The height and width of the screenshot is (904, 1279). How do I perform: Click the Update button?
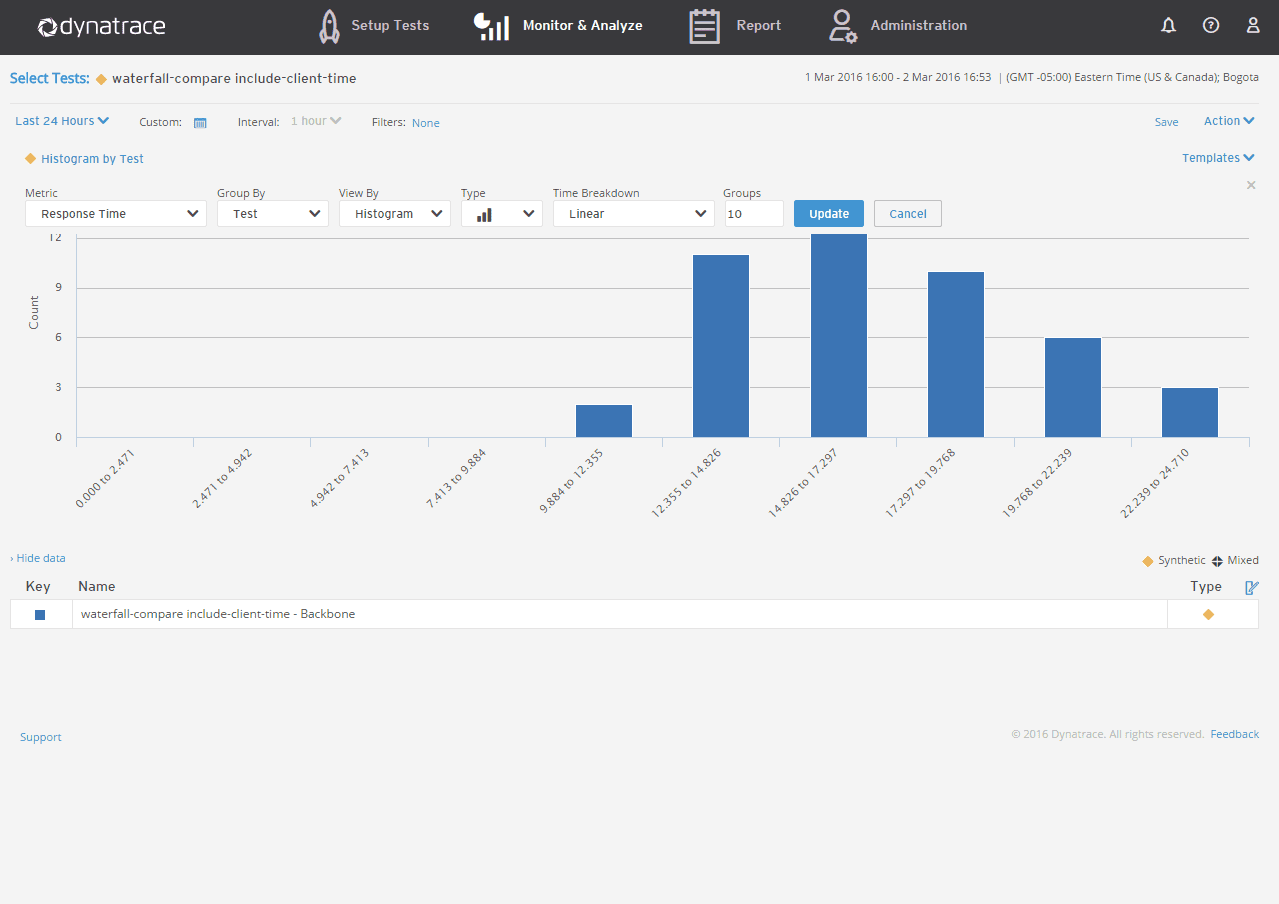point(829,214)
